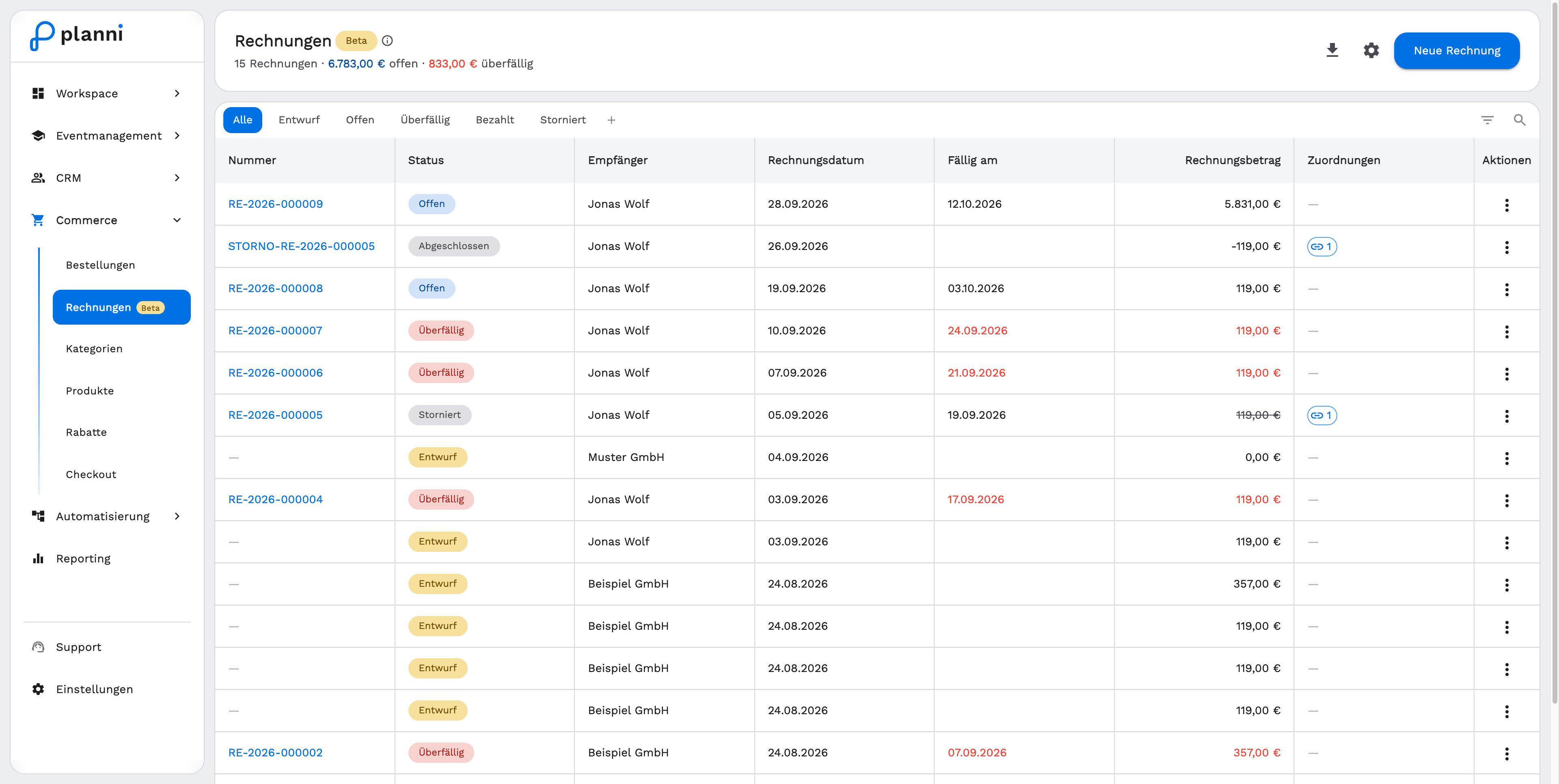Image resolution: width=1559 pixels, height=784 pixels.
Task: Open actions menu for RE-2026-000002
Action: pyautogui.click(x=1506, y=753)
